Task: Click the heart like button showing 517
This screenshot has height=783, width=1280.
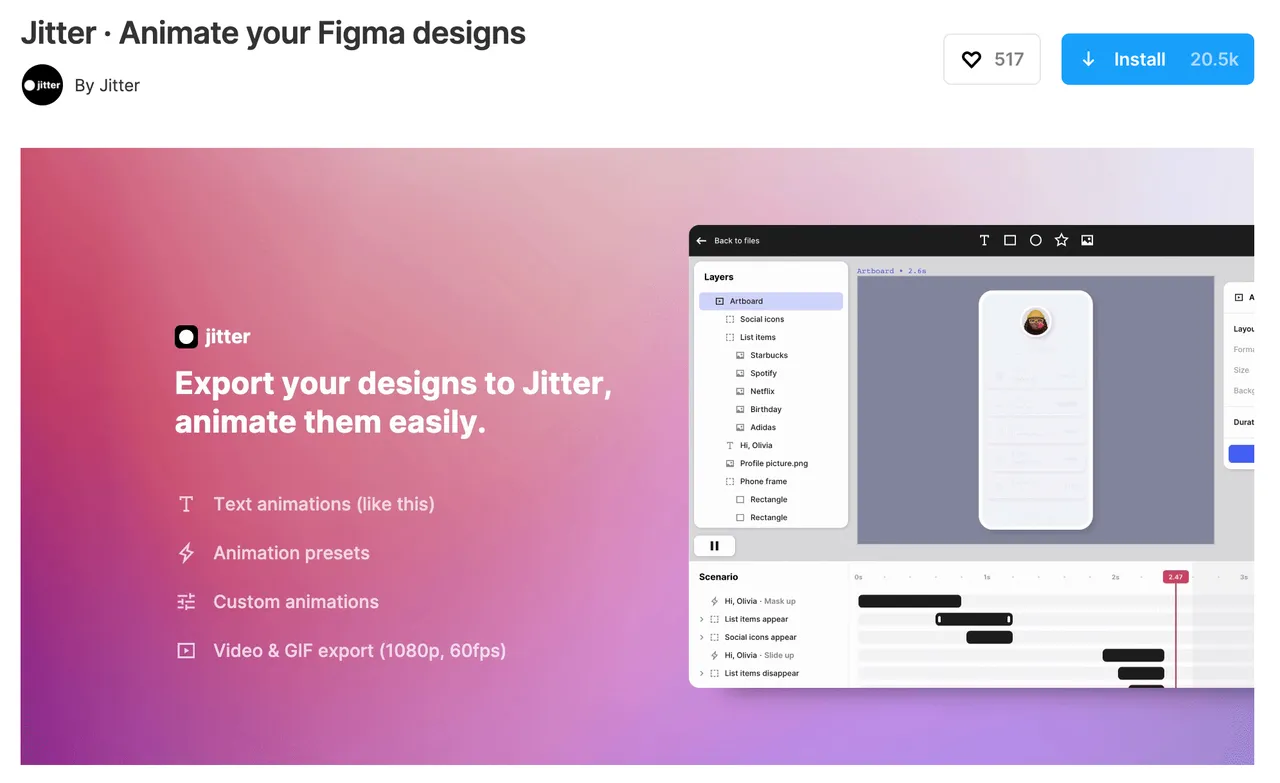Action: (991, 59)
